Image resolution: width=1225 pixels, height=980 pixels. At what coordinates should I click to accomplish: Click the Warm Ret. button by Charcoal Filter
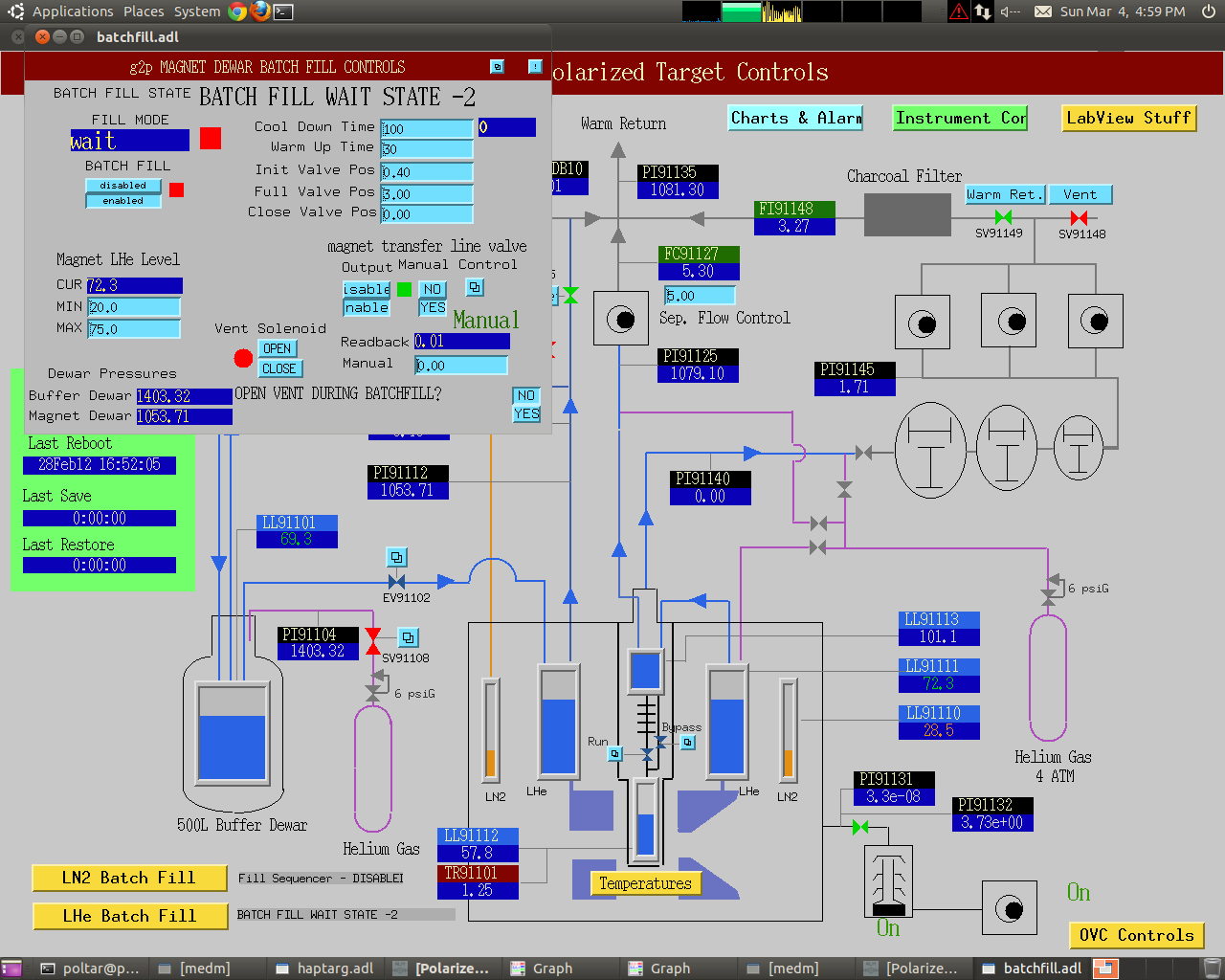1005,194
